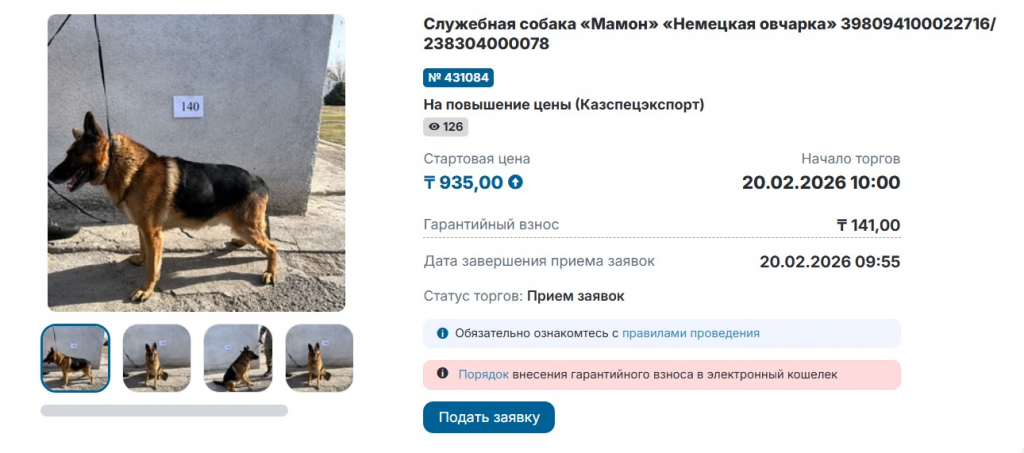Click the status text "Прием заявок"
Image resolution: width=1024 pixels, height=453 pixels.
[x=575, y=296]
